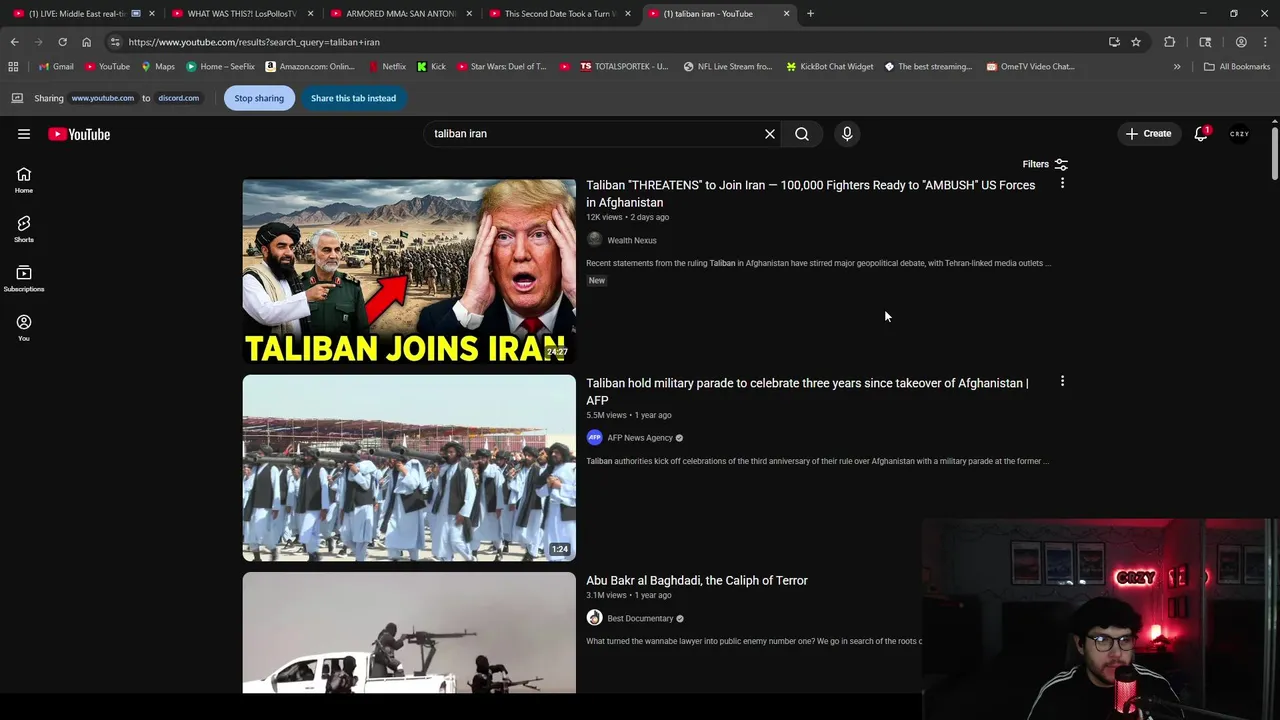Open Shorts in sidebar
Screen dimensions: 1280x720
pyautogui.click(x=24, y=229)
